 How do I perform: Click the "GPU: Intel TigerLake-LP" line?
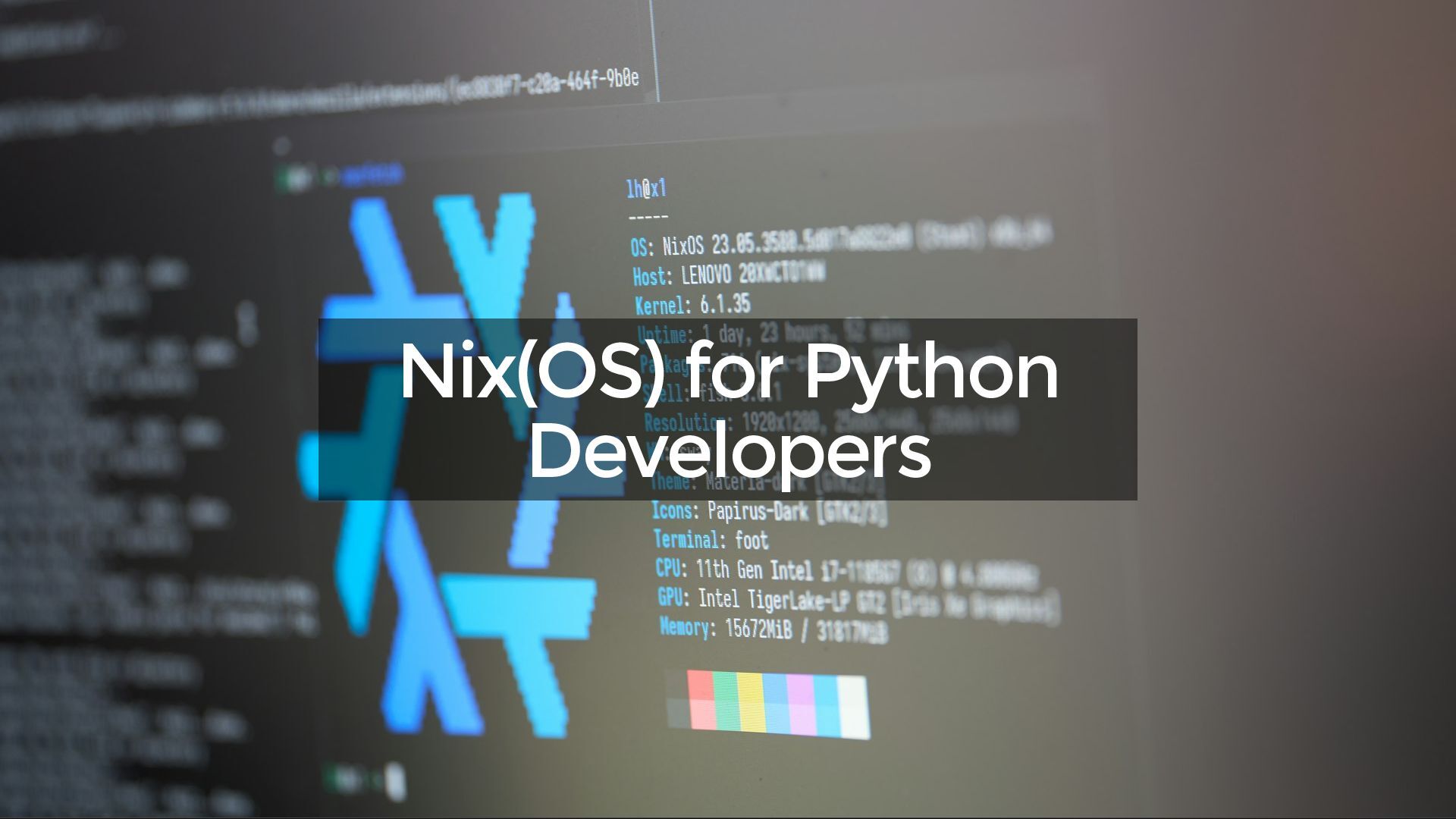pos(858,603)
